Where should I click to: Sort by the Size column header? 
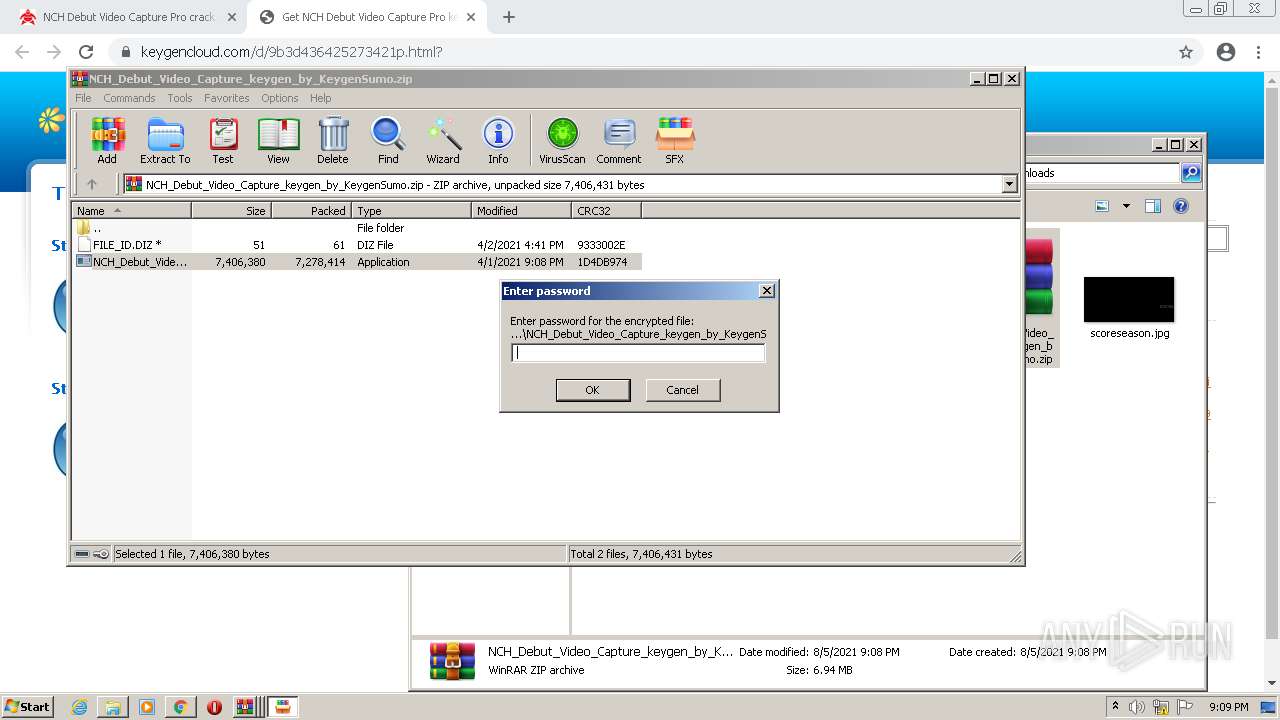coord(232,211)
